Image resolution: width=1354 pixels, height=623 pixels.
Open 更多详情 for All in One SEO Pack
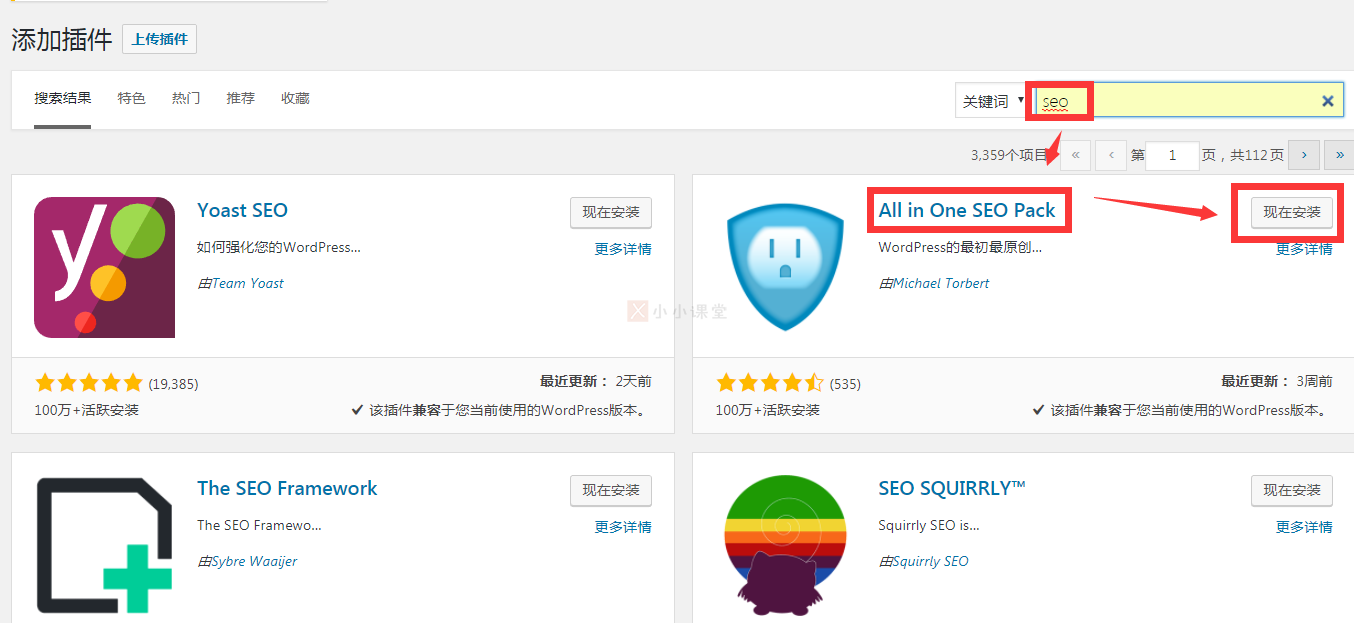(x=1304, y=249)
